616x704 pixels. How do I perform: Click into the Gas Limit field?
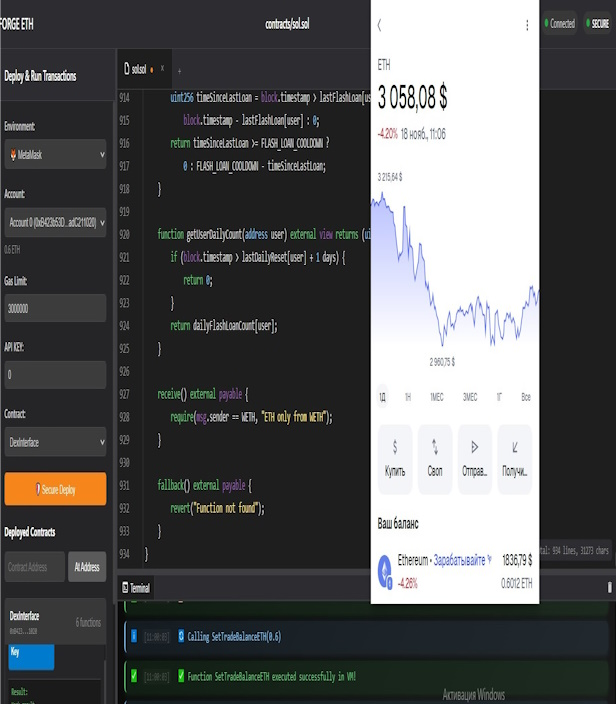(55, 308)
